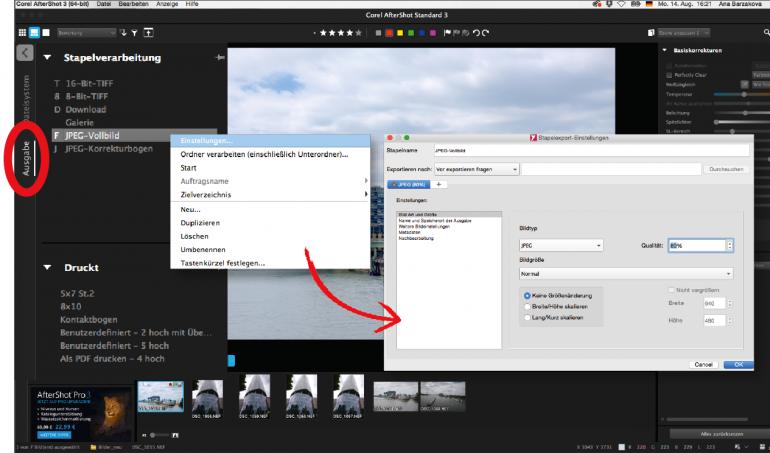Screen dimensions: 770x453
Task: Set rating to five stars
Action: pyautogui.click(x=358, y=33)
